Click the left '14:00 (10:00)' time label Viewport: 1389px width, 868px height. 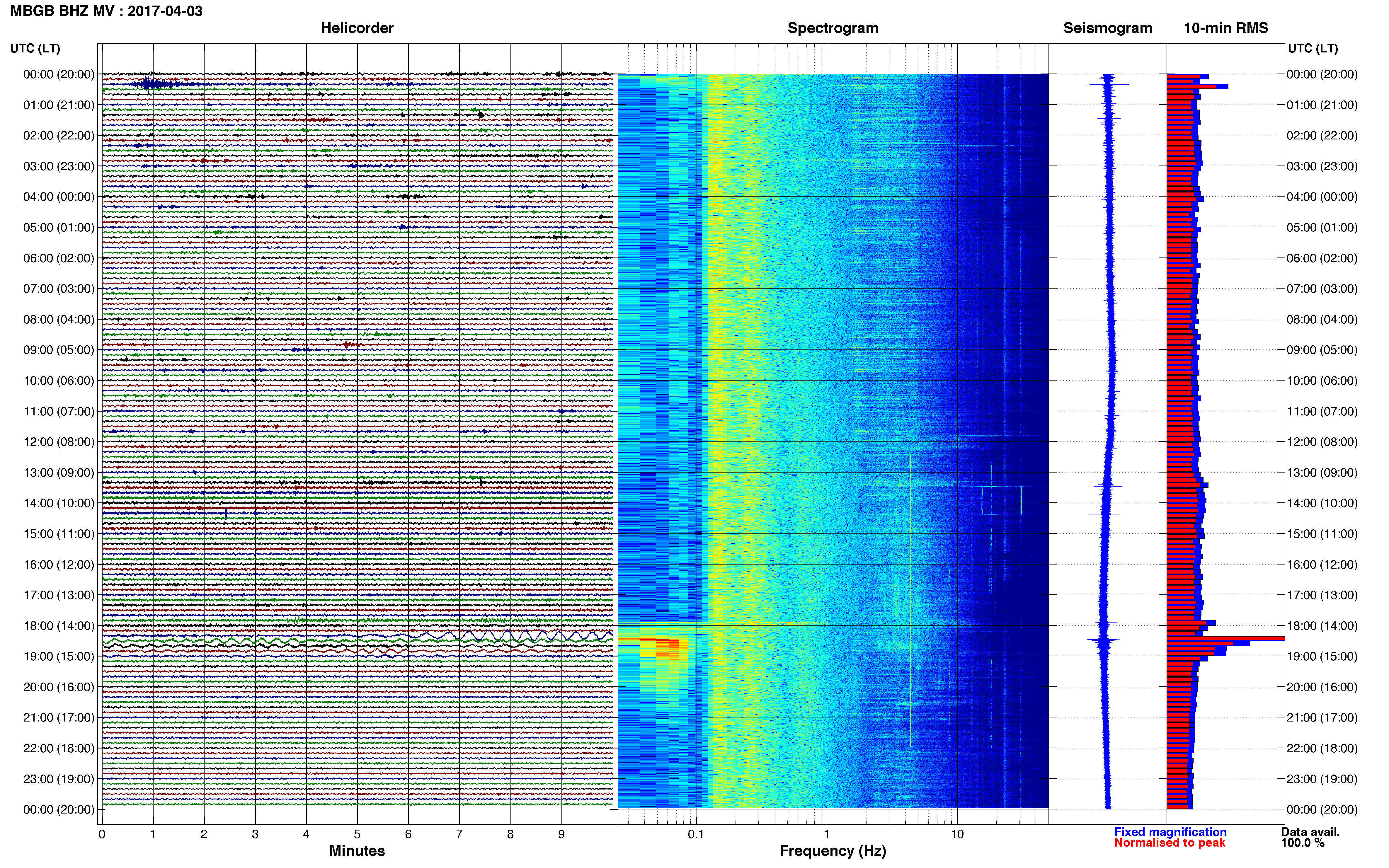pos(59,504)
